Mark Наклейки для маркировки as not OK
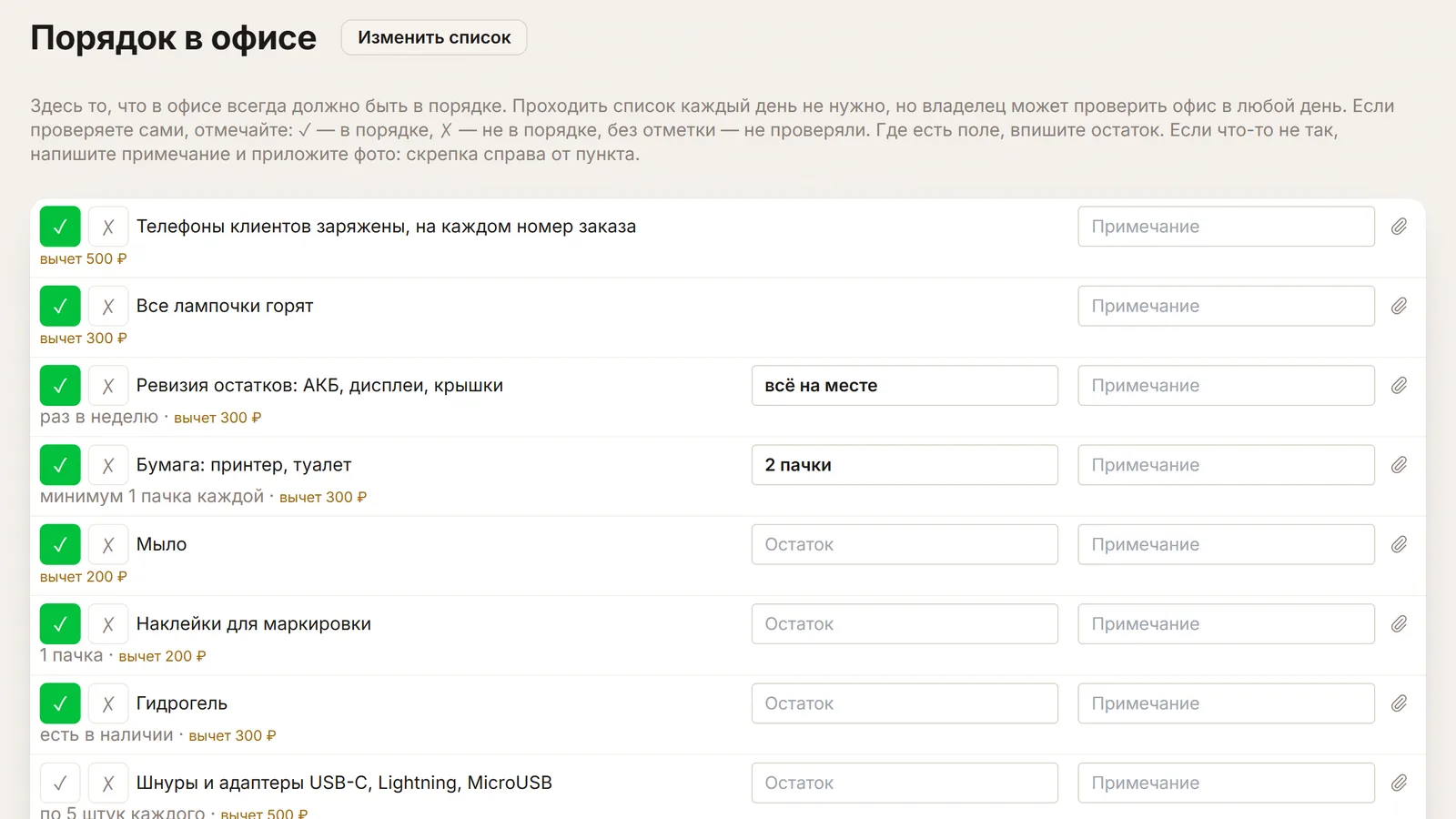Viewport: 1456px width, 819px height. (x=108, y=623)
